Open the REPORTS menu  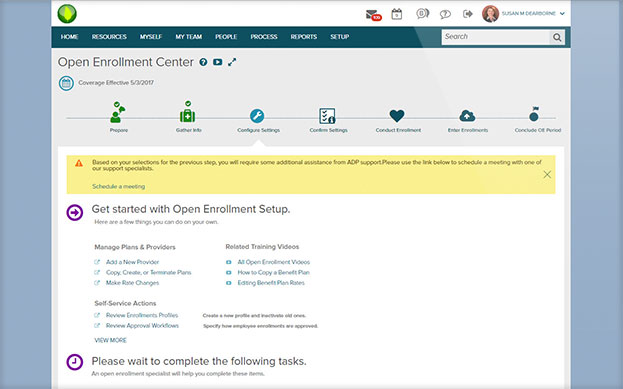pos(304,37)
